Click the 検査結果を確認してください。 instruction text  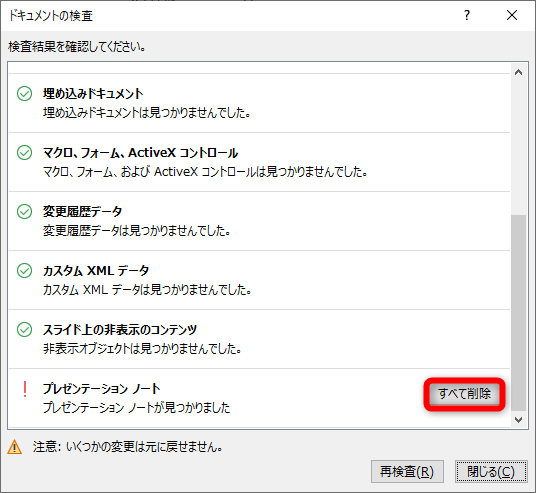(77, 46)
